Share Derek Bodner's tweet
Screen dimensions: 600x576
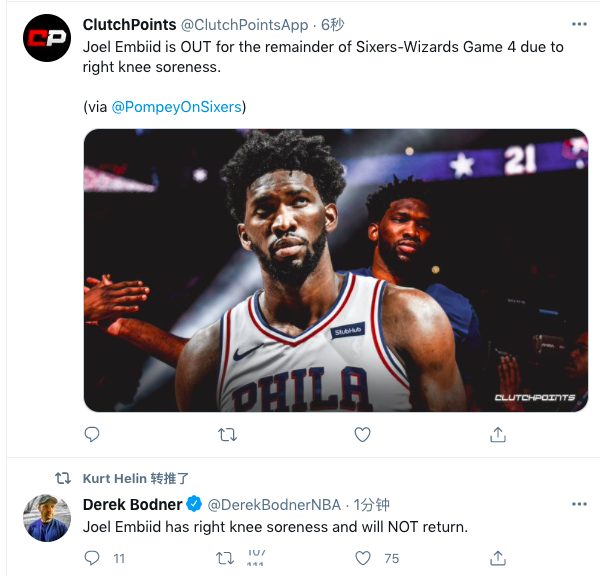(497, 558)
